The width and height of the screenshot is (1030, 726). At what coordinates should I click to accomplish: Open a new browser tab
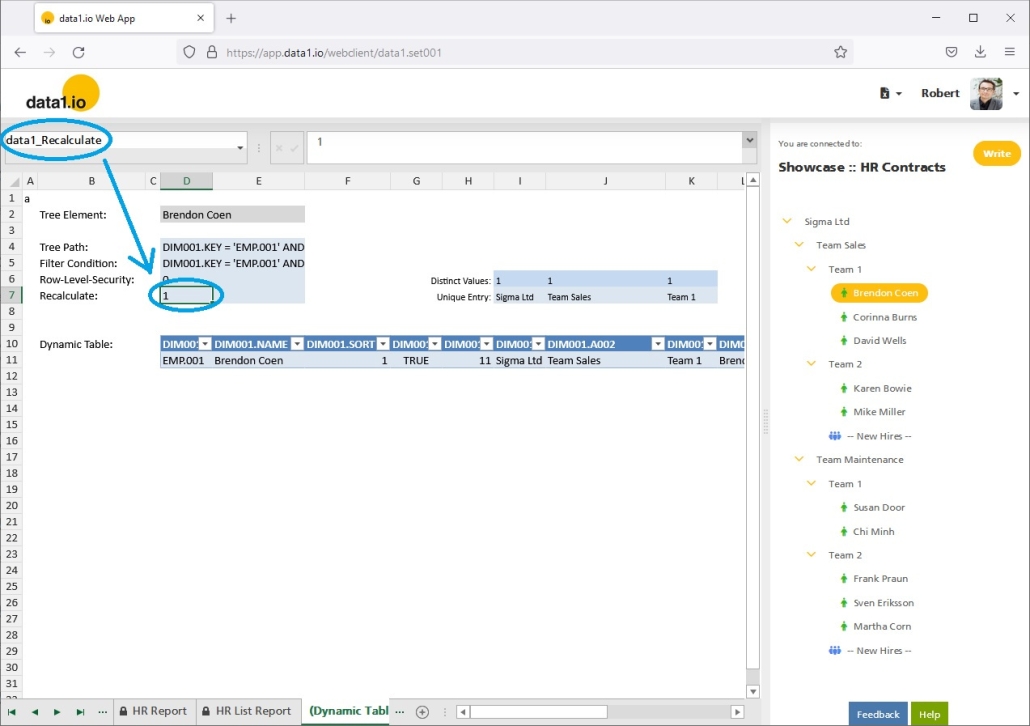pos(231,18)
